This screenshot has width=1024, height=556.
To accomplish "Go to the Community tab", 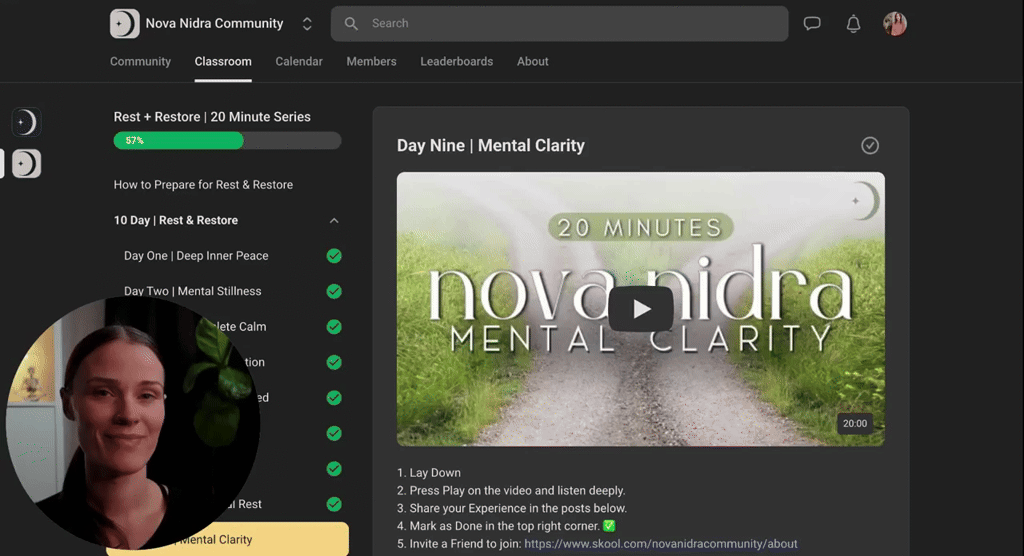I will [x=140, y=61].
